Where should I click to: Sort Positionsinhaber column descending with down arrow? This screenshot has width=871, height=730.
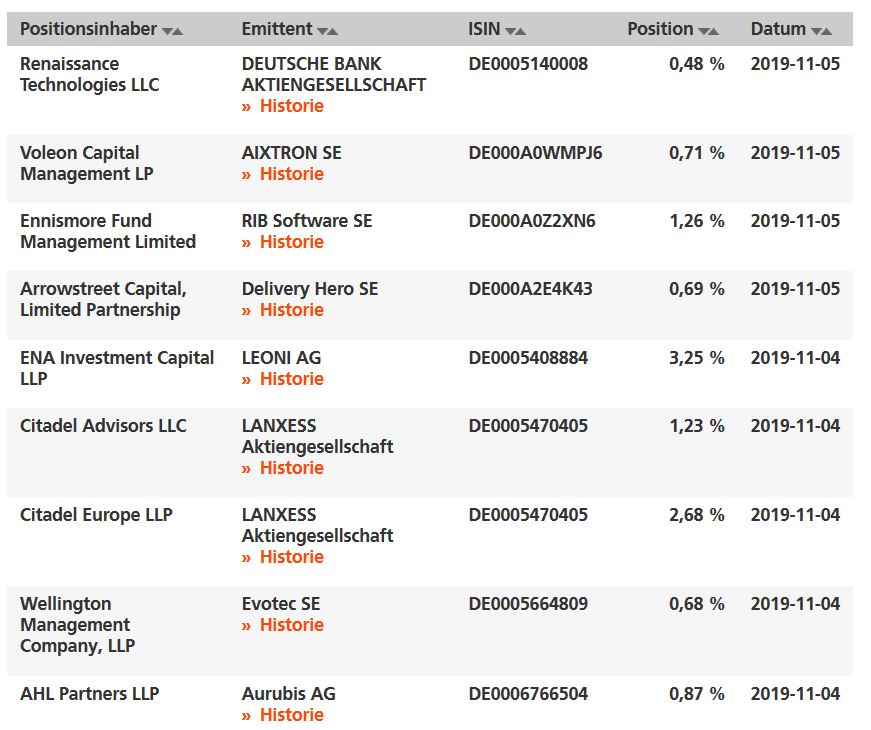pos(167,31)
